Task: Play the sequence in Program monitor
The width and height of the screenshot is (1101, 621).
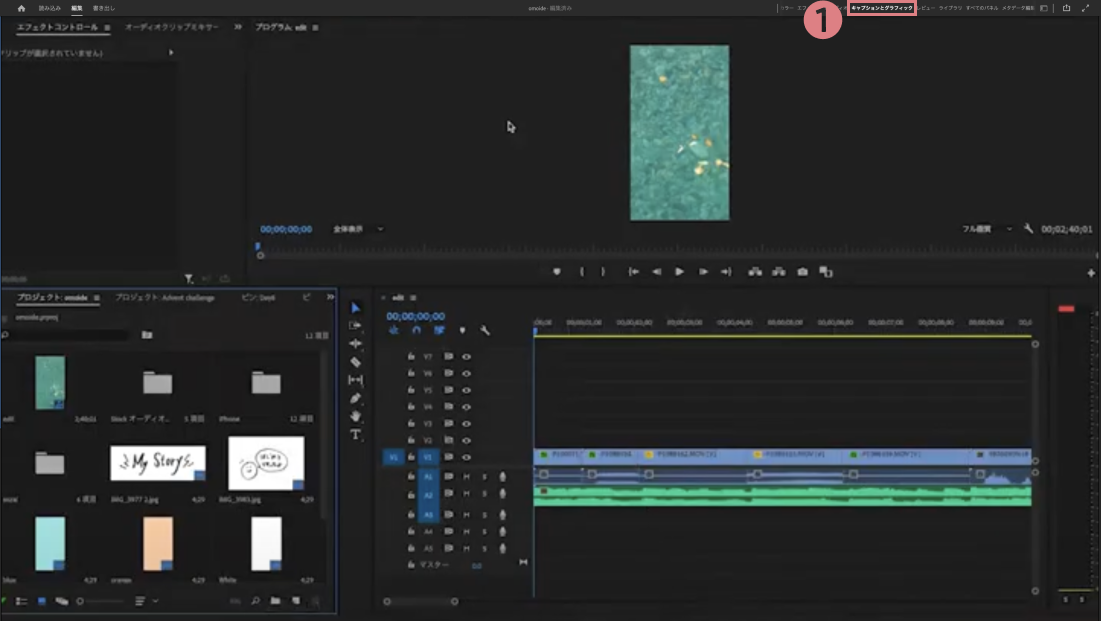Action: click(x=679, y=272)
